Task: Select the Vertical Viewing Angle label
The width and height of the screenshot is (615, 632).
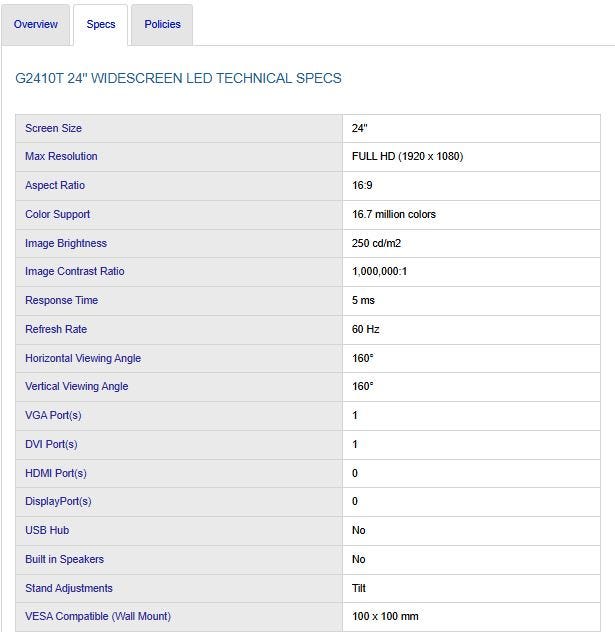Action: [x=77, y=386]
